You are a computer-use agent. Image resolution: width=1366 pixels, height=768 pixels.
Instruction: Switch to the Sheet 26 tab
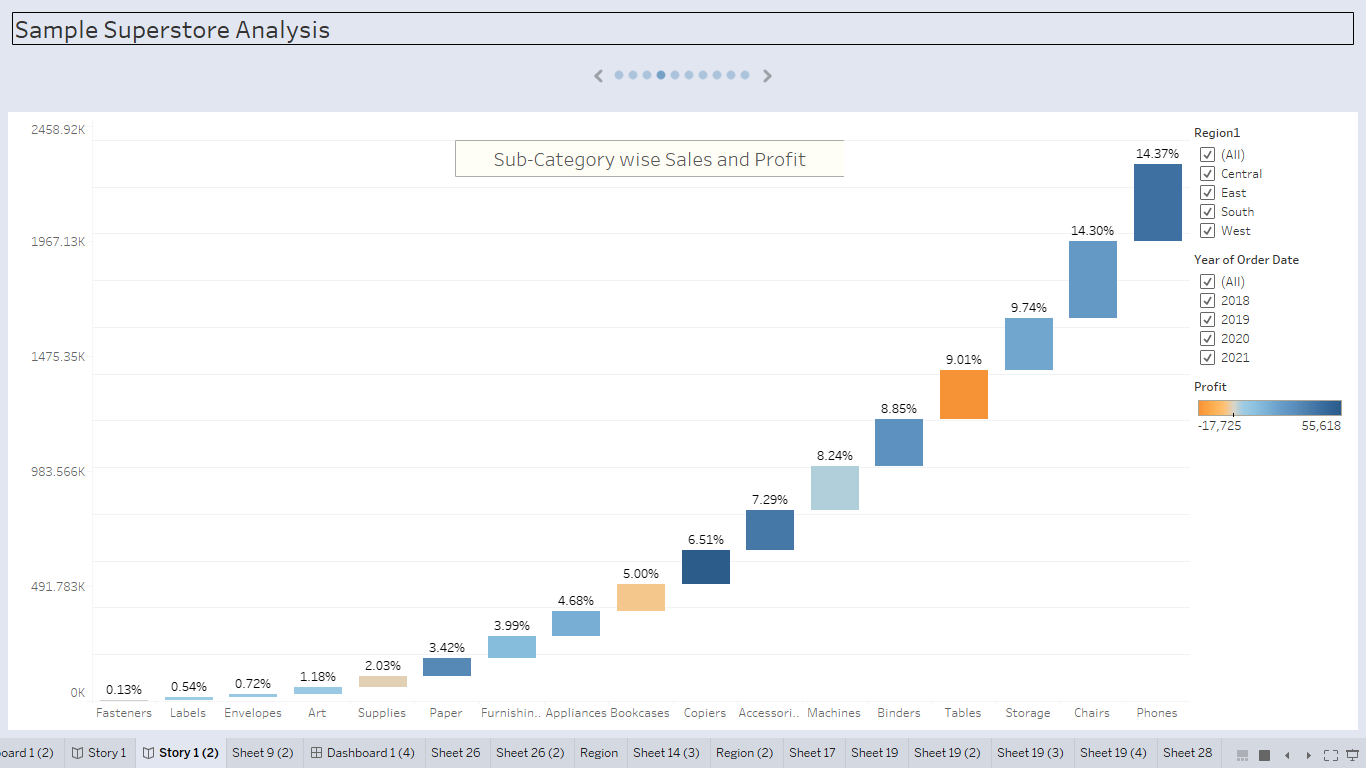(x=456, y=753)
